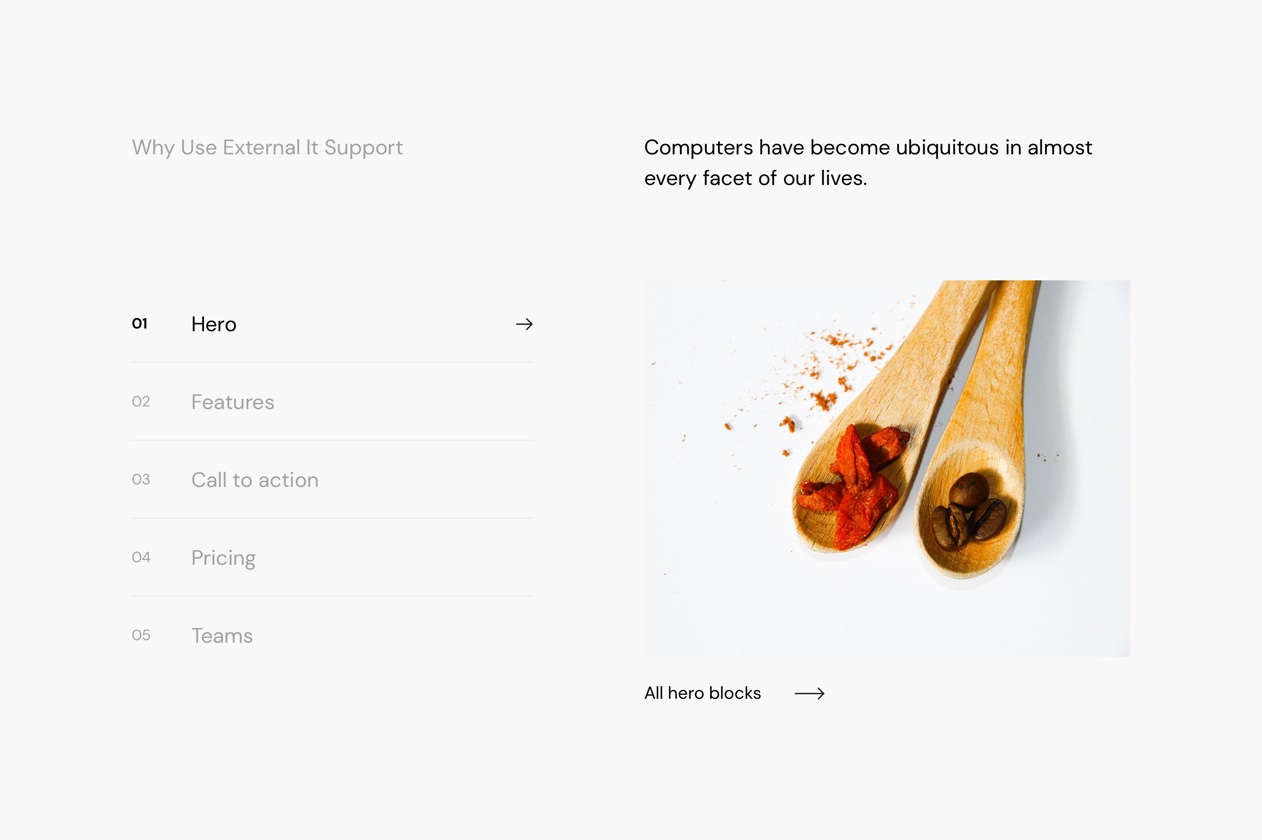Go to the Teams tab
The image size is (1262, 840).
(x=222, y=636)
